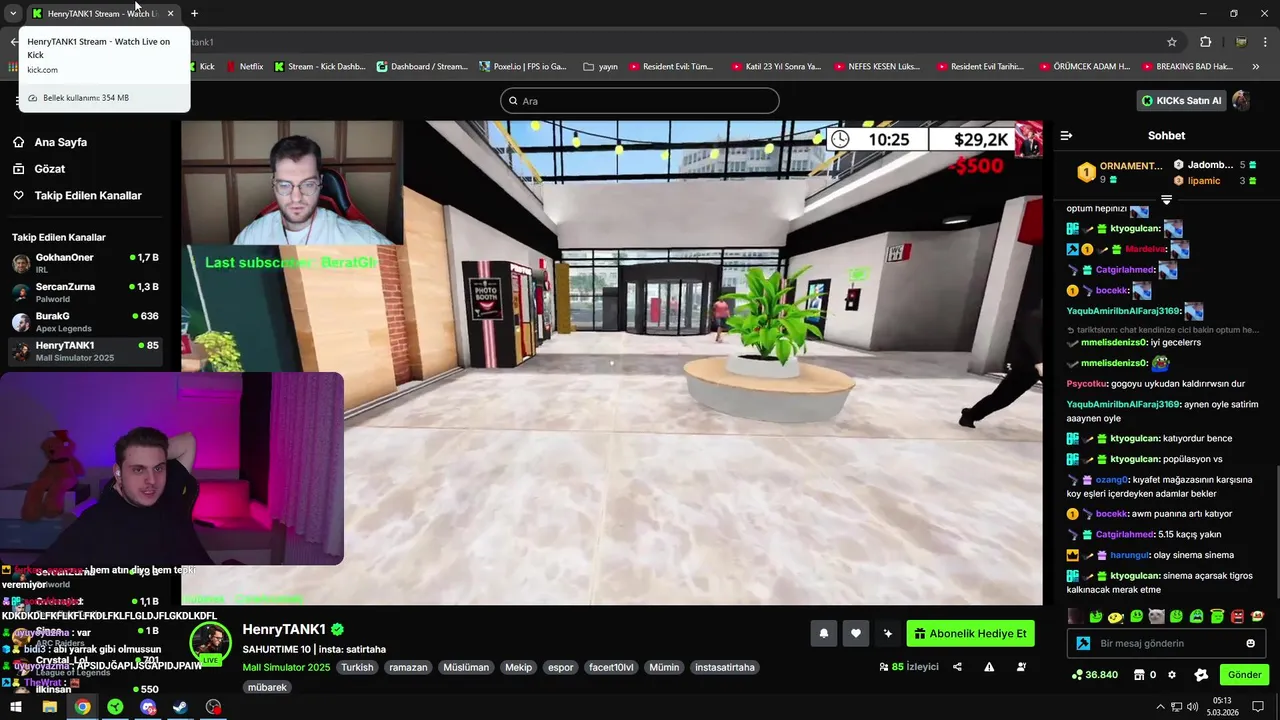Screen dimensions: 1280x720
Task: Click the green verified badge next to HenryTANK1
Action: pyautogui.click(x=338, y=629)
